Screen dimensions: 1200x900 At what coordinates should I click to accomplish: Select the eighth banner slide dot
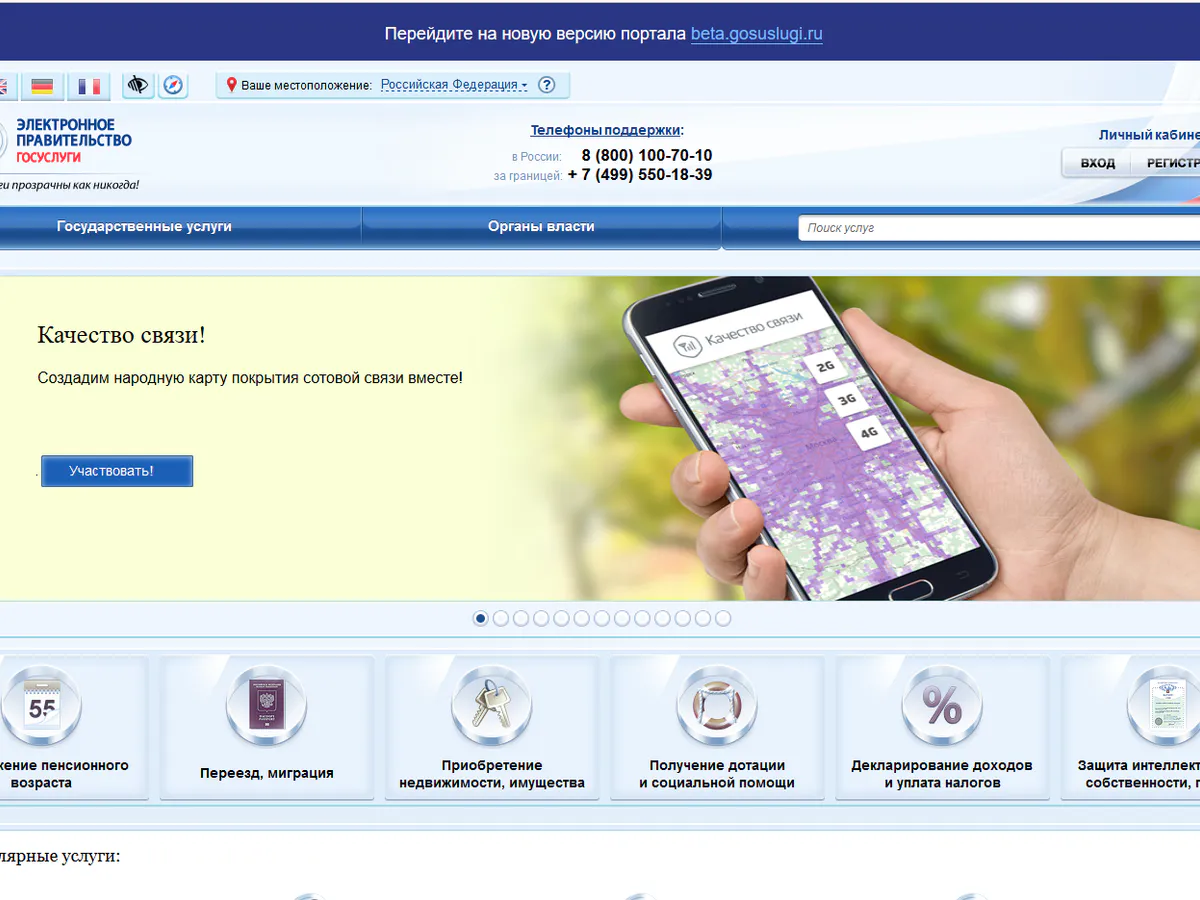(x=622, y=618)
